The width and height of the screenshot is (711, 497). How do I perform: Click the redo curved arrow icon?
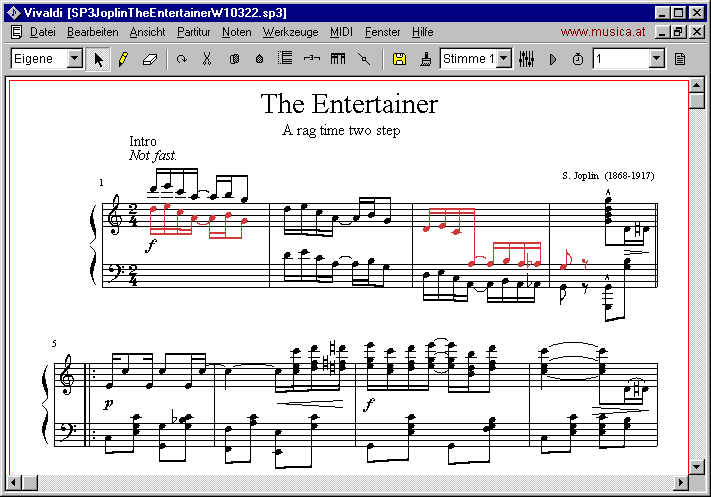pos(182,59)
